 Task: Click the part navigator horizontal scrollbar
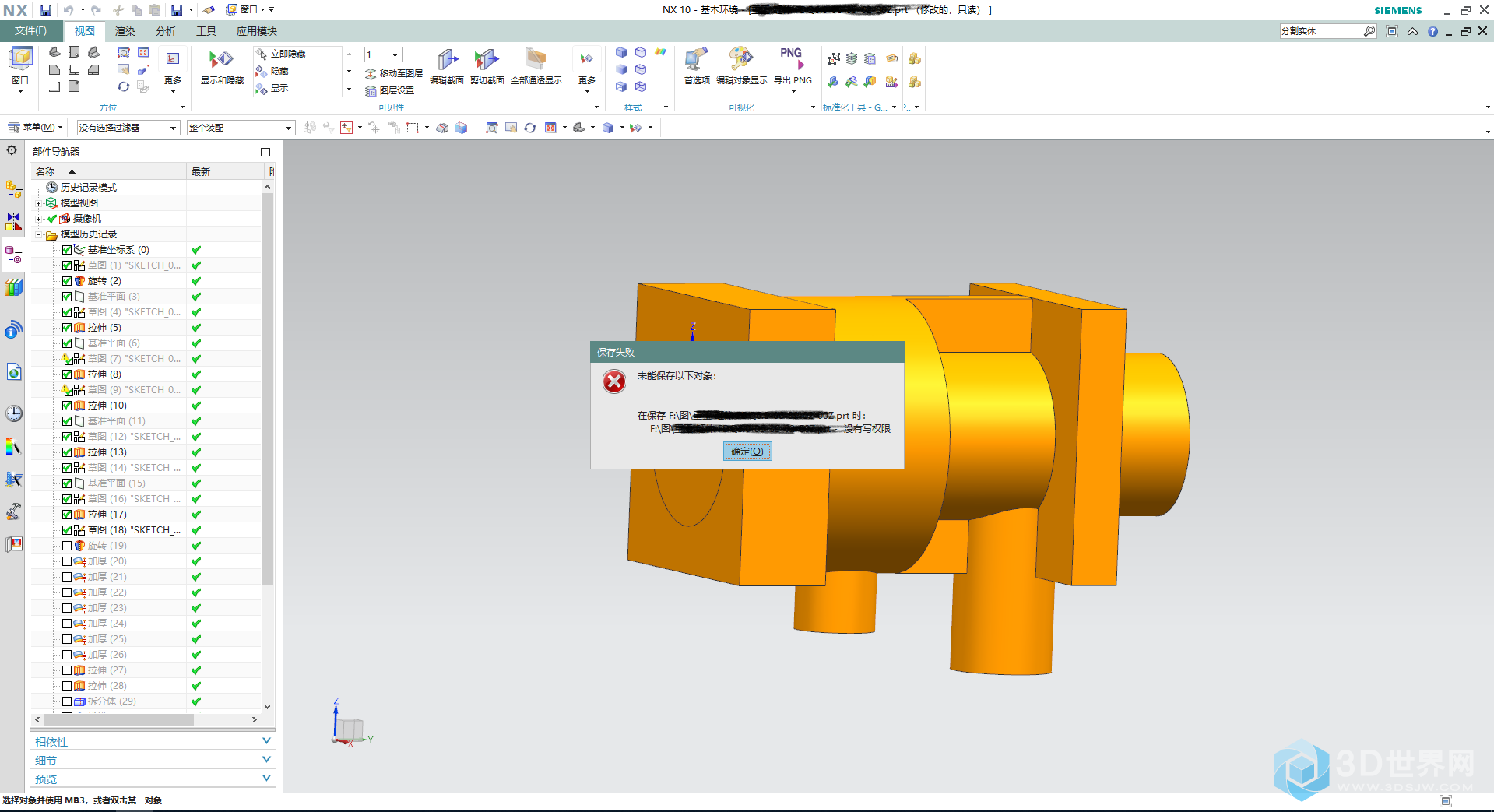coord(118,719)
